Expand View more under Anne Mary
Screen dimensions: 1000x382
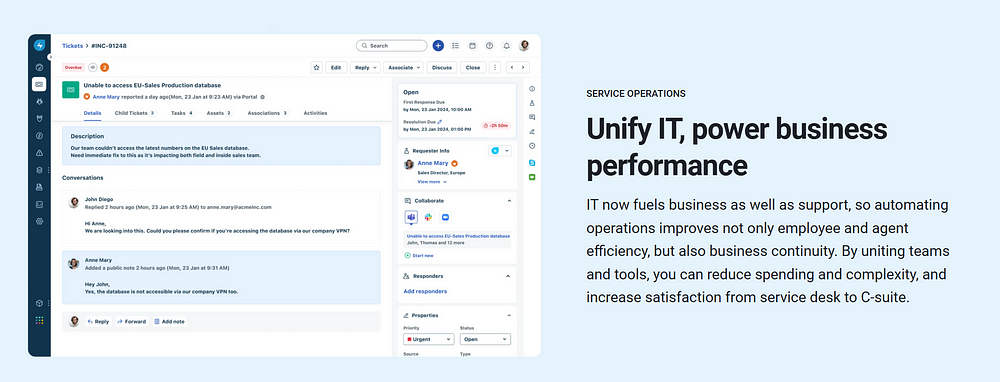[432, 182]
